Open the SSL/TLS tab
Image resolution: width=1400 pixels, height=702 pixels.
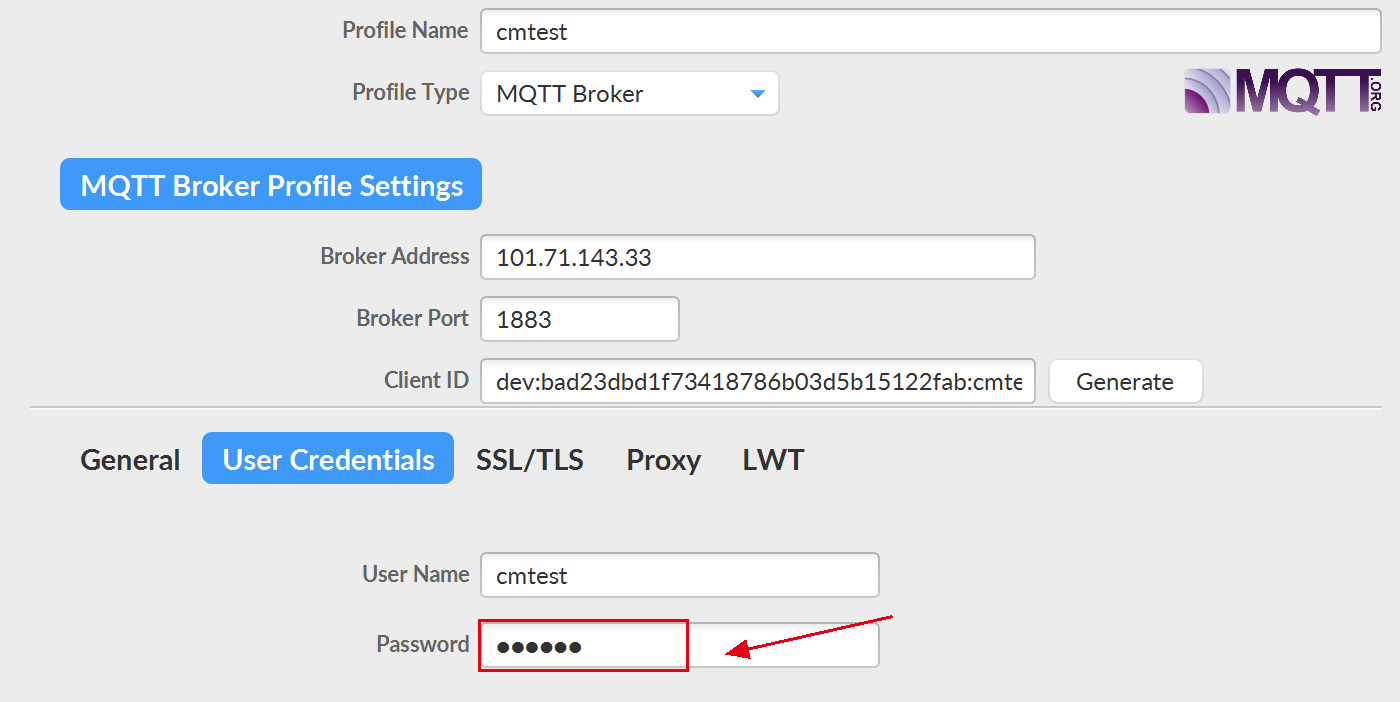[530, 460]
